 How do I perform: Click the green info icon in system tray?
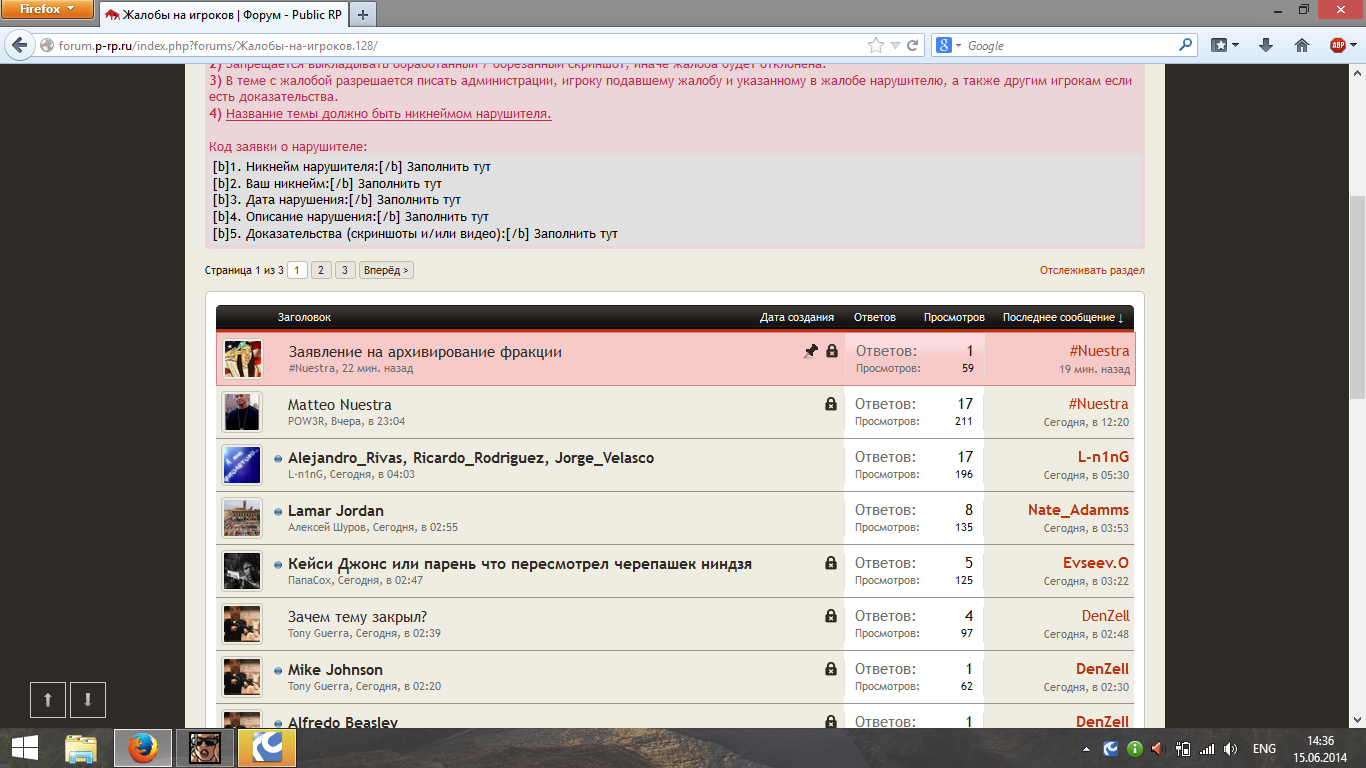pyautogui.click(x=1134, y=748)
